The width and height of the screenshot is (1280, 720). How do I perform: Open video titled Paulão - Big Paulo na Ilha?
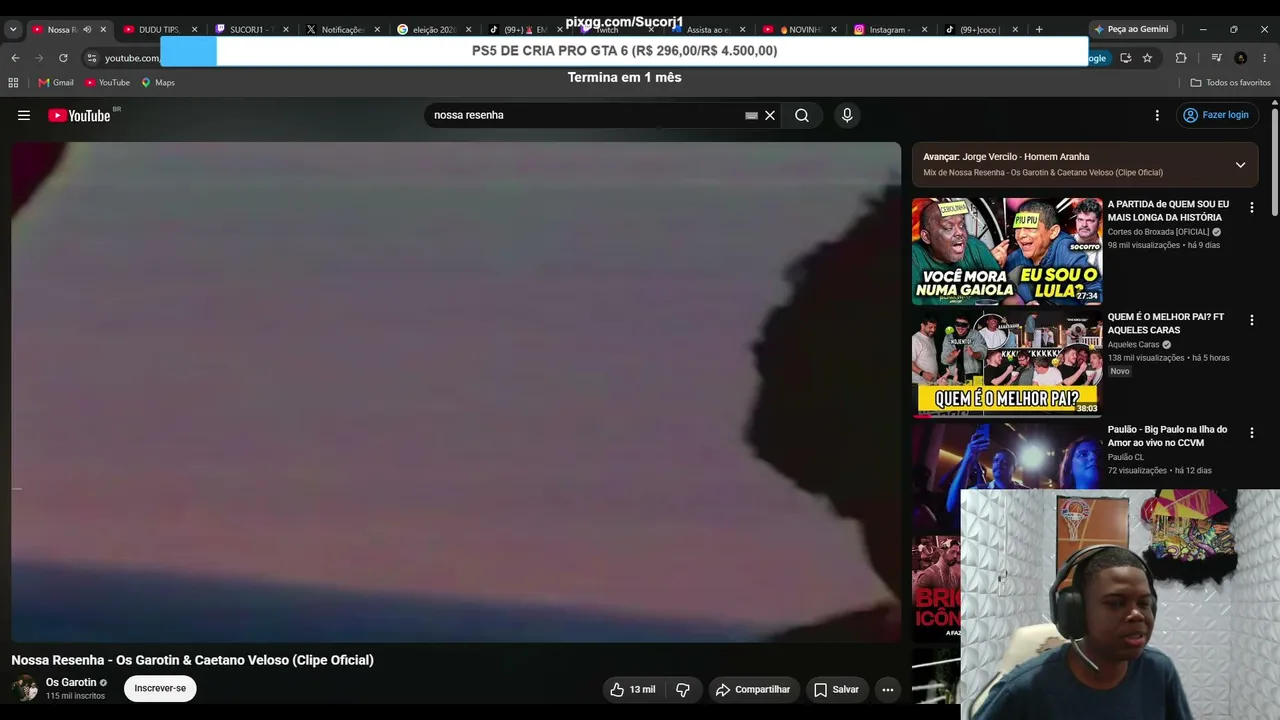(1166, 436)
